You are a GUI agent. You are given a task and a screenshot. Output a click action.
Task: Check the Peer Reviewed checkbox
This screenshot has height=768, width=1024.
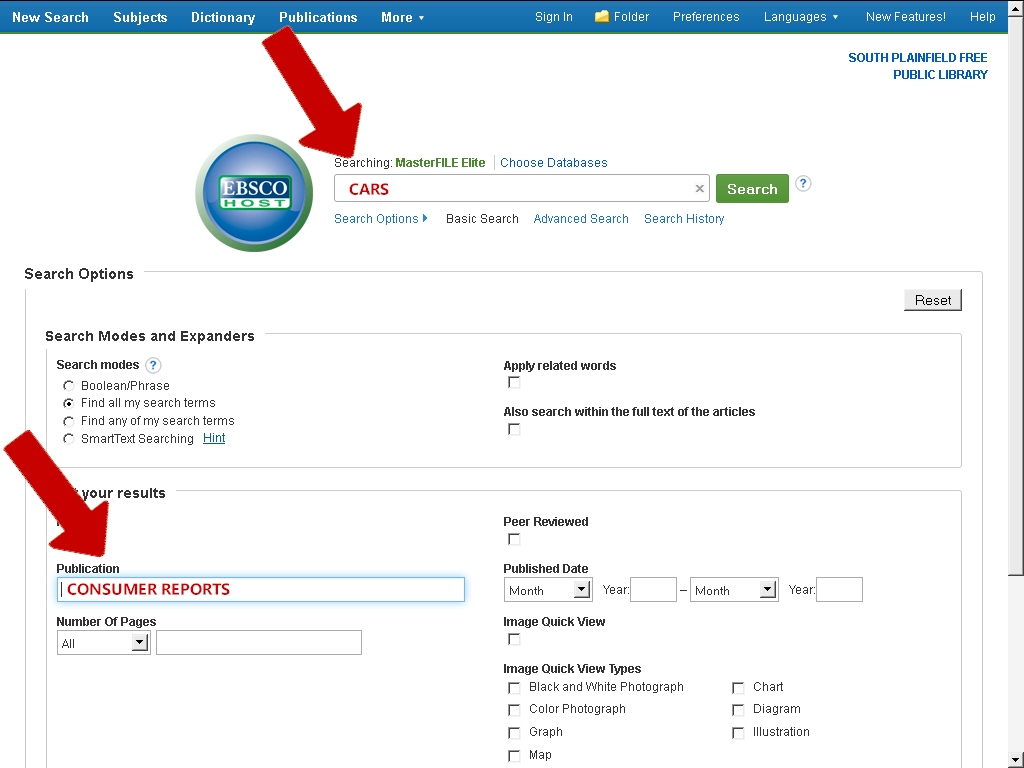point(514,539)
